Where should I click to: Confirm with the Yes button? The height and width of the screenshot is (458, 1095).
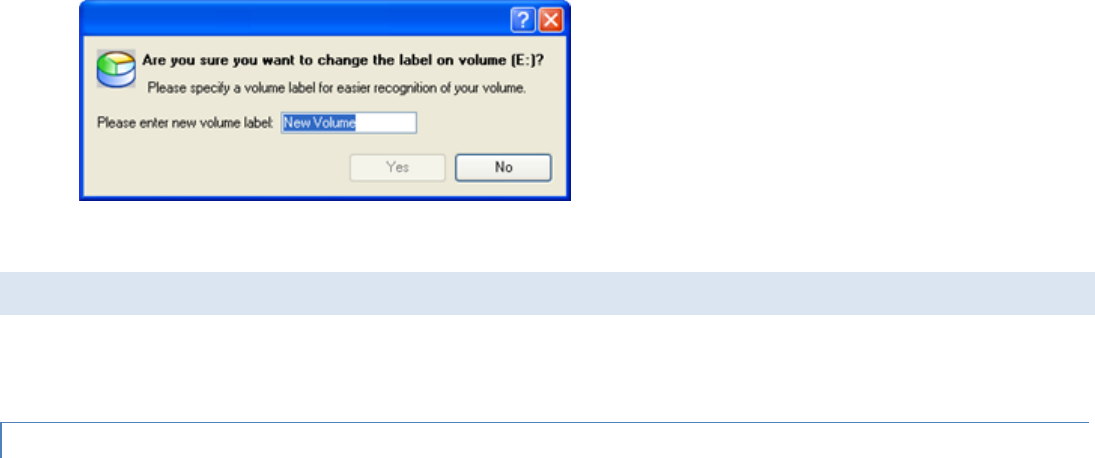397,168
